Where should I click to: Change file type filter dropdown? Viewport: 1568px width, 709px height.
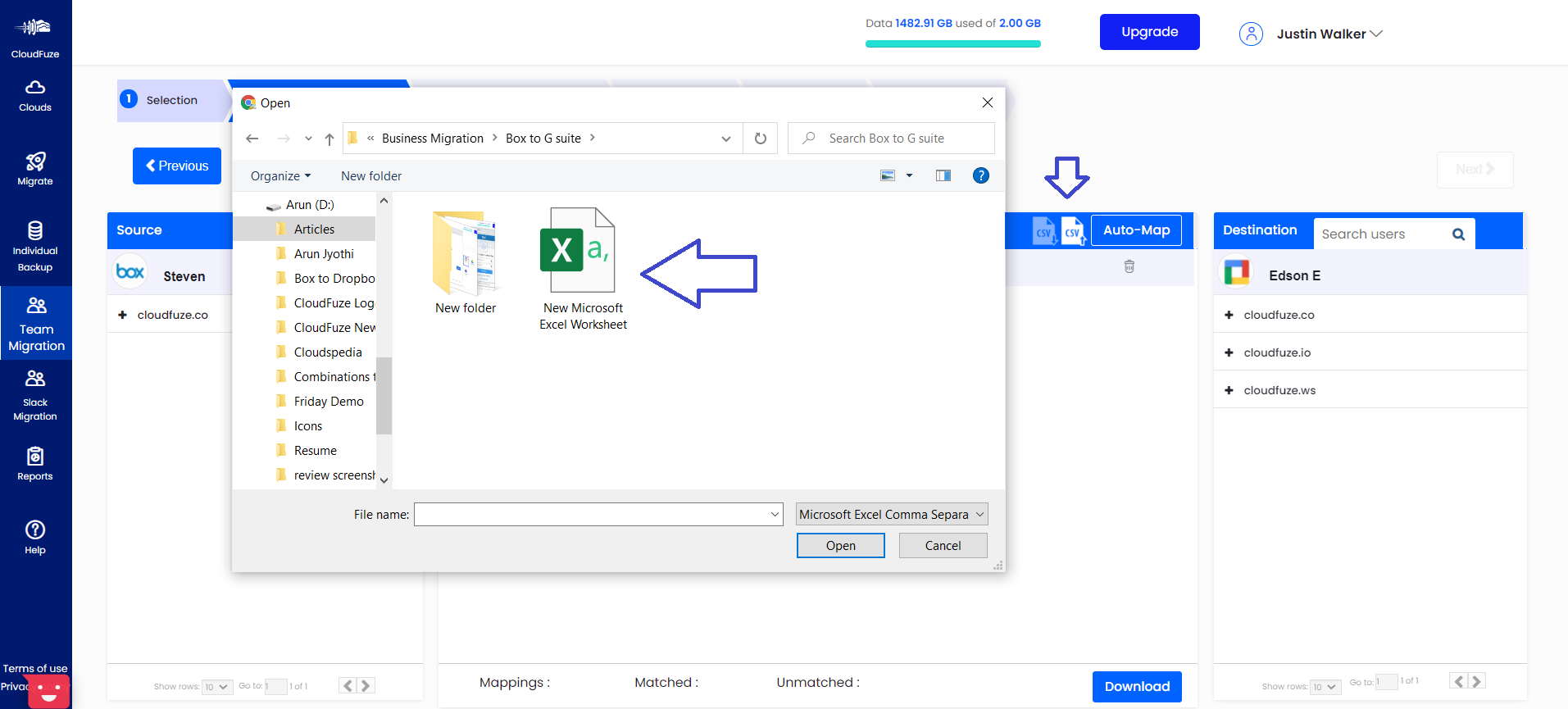tap(892, 514)
